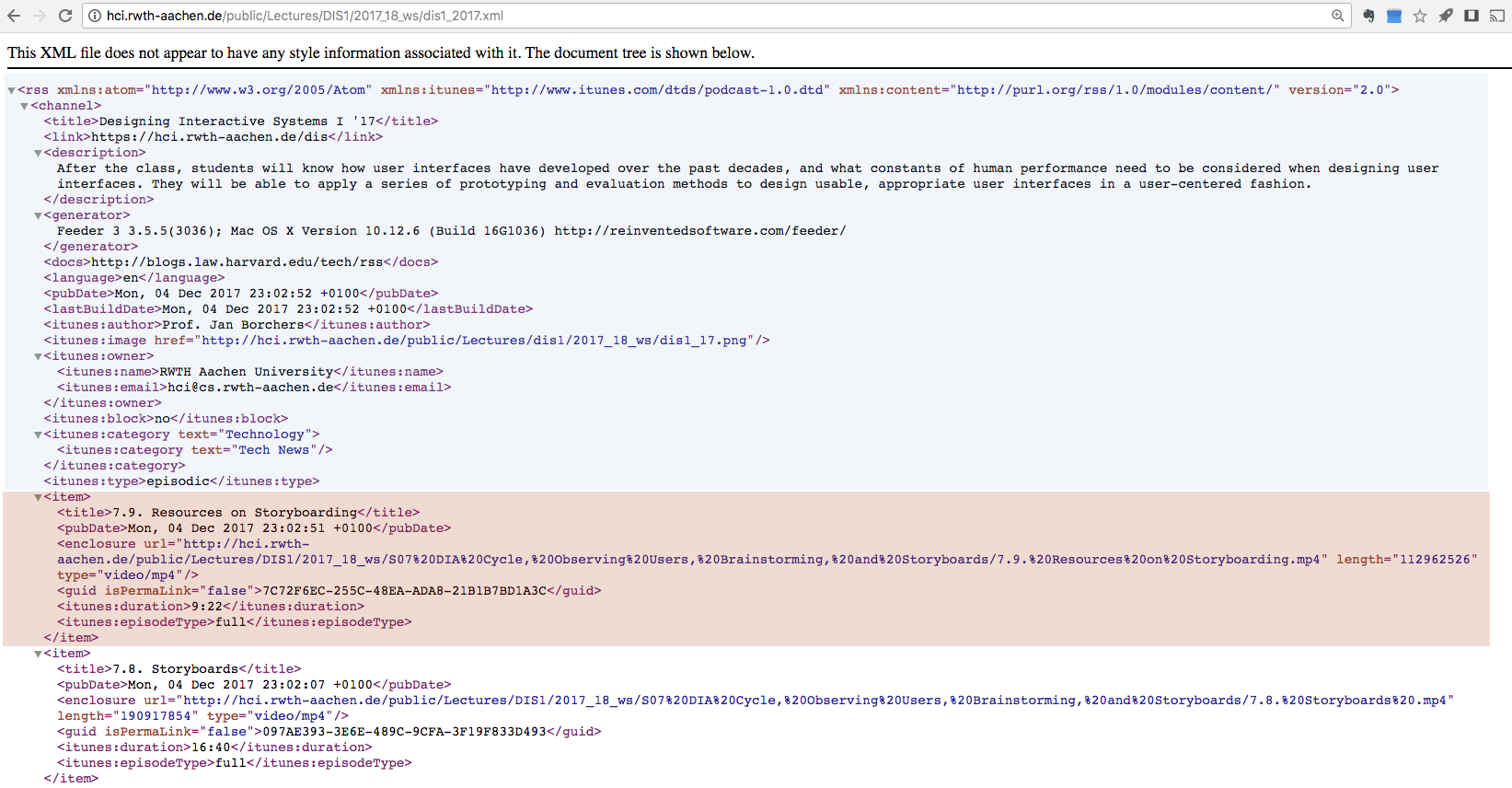This screenshot has height=788, width=1512.
Task: Click the Tech News category line
Action: tap(194, 450)
